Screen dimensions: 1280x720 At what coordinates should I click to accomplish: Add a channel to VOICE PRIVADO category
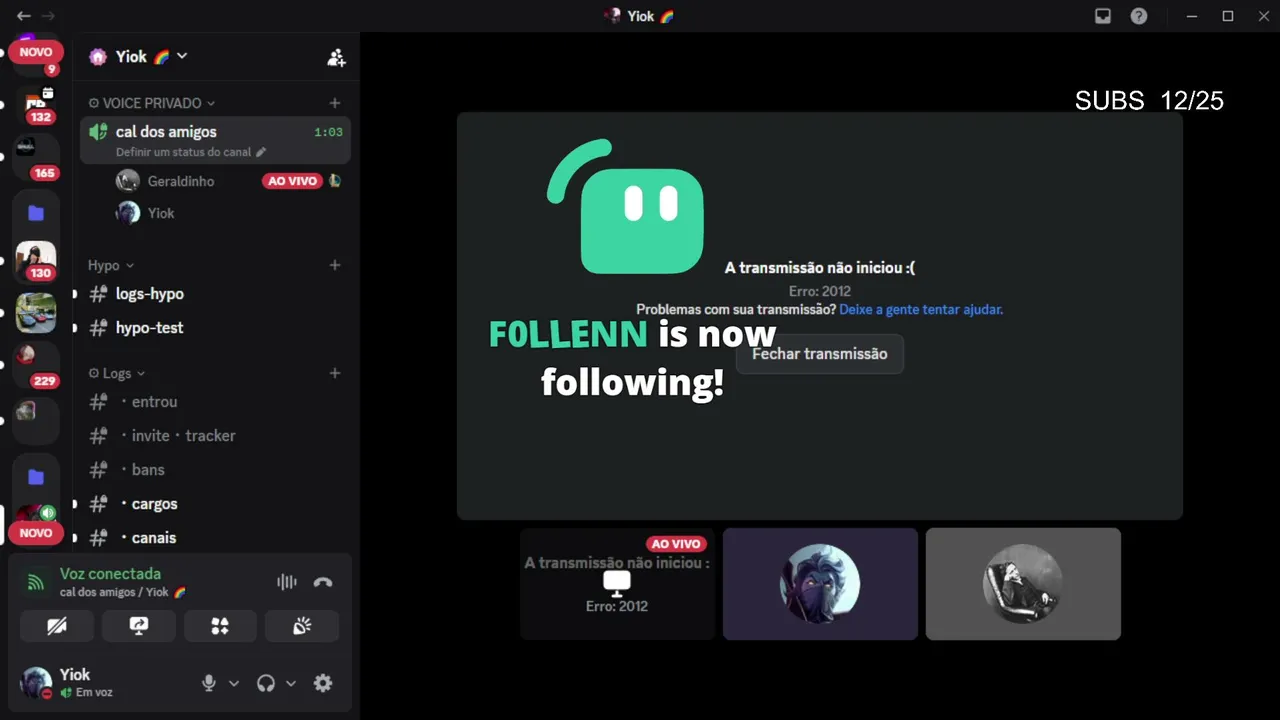(x=335, y=103)
